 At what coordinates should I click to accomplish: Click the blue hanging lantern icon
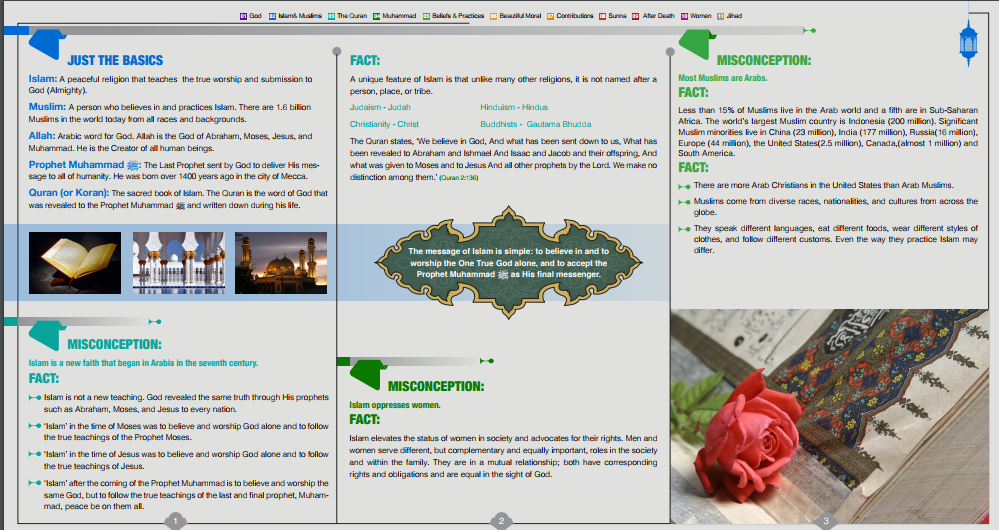click(x=968, y=41)
